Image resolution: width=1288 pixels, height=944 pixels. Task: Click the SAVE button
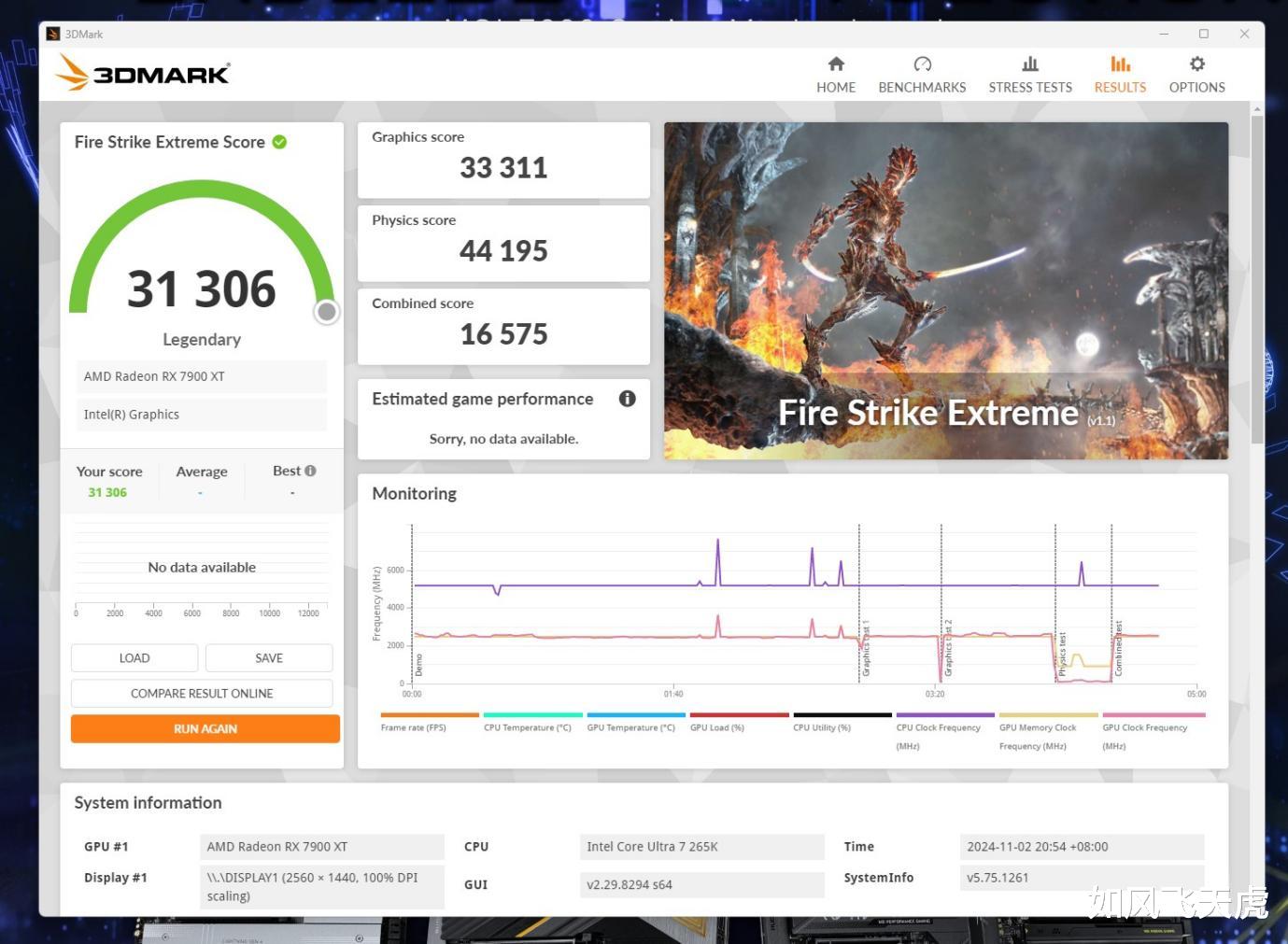point(269,658)
